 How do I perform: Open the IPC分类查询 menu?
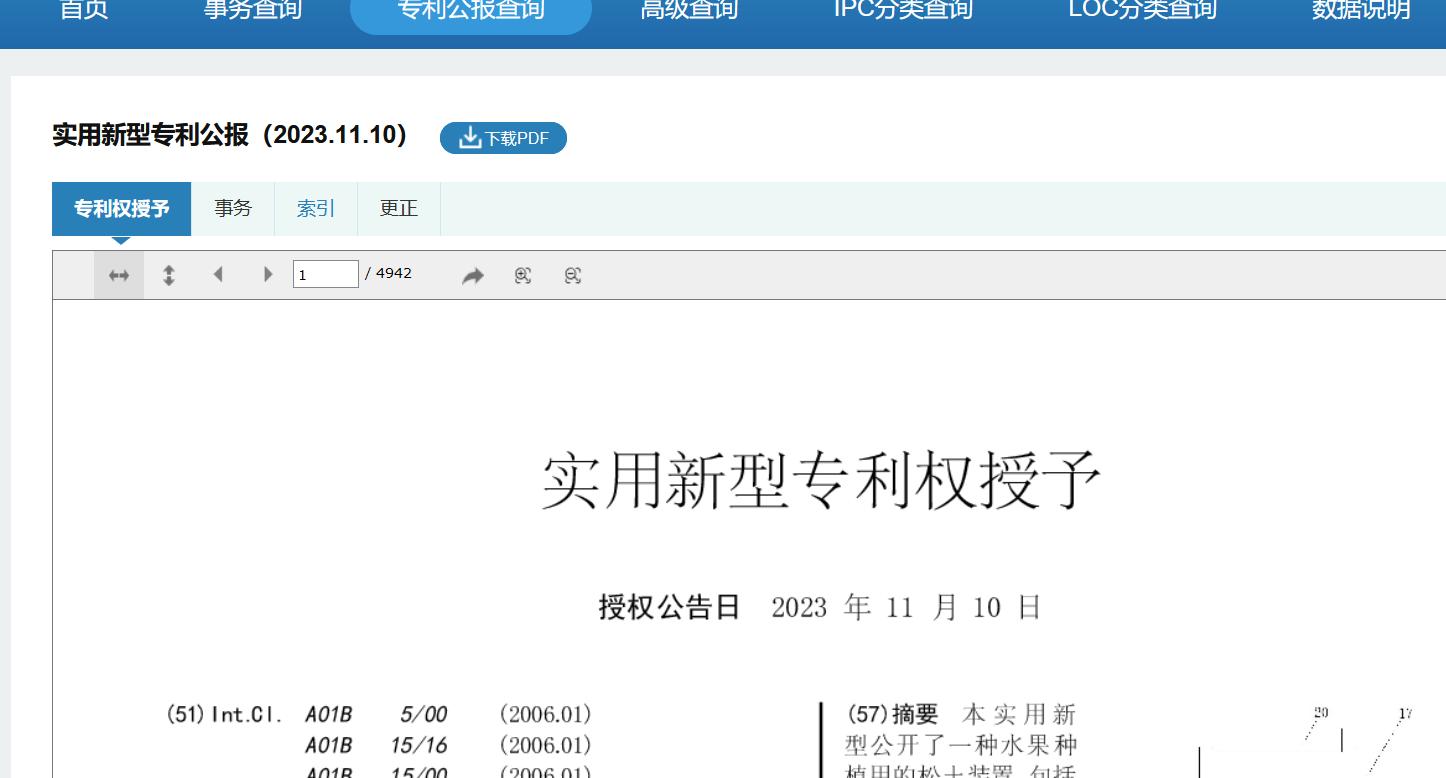tap(901, 10)
